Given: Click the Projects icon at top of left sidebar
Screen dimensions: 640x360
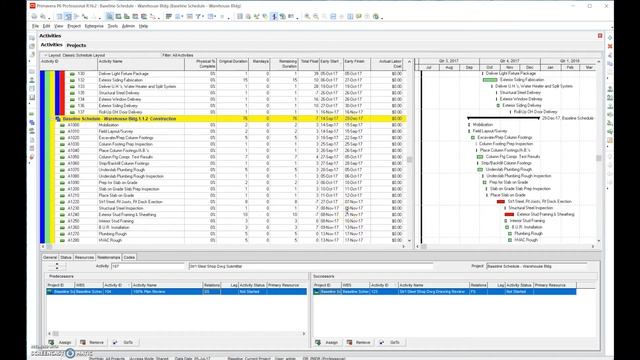Looking at the screenshot, I should click(x=32, y=38).
